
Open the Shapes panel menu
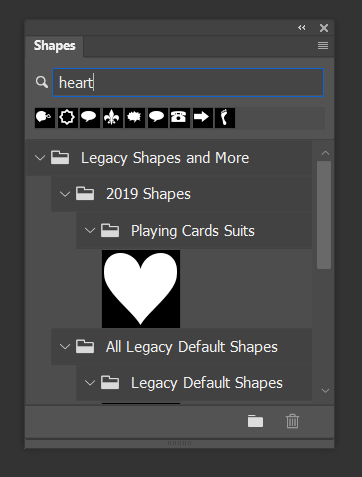pyautogui.click(x=323, y=45)
